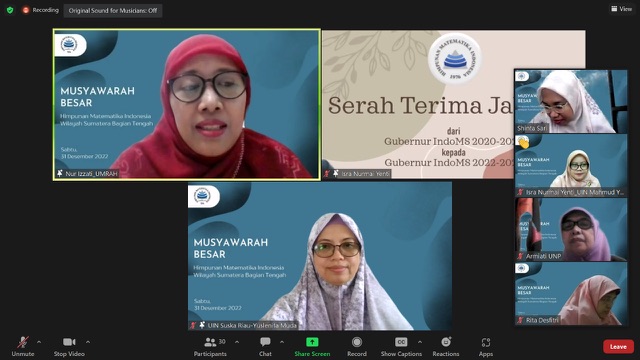The image size is (640, 360).
Task: Click the green Share Screen button
Action: [312, 346]
